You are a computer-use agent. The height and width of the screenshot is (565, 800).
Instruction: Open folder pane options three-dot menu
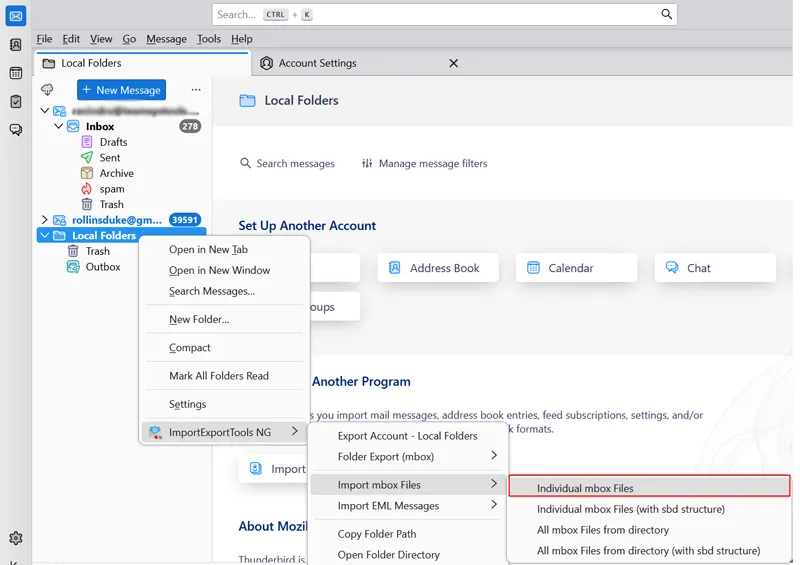(x=196, y=90)
